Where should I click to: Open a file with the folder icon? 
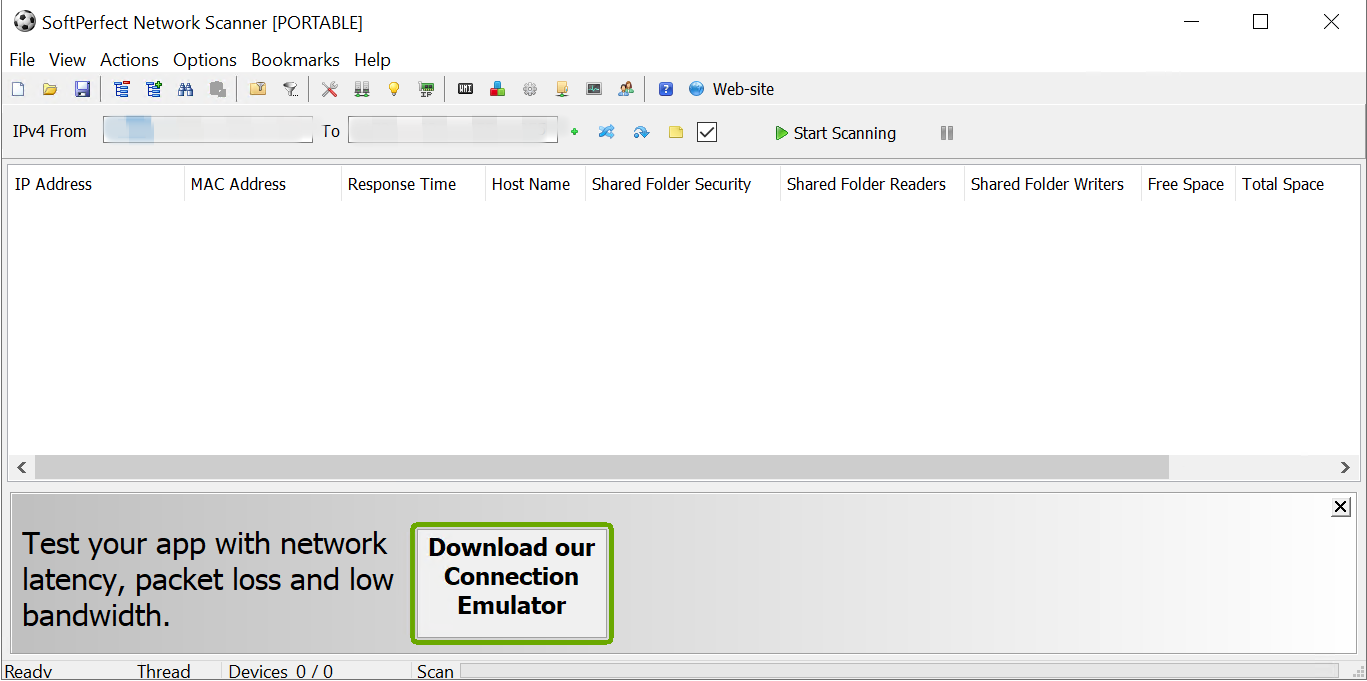click(x=50, y=89)
